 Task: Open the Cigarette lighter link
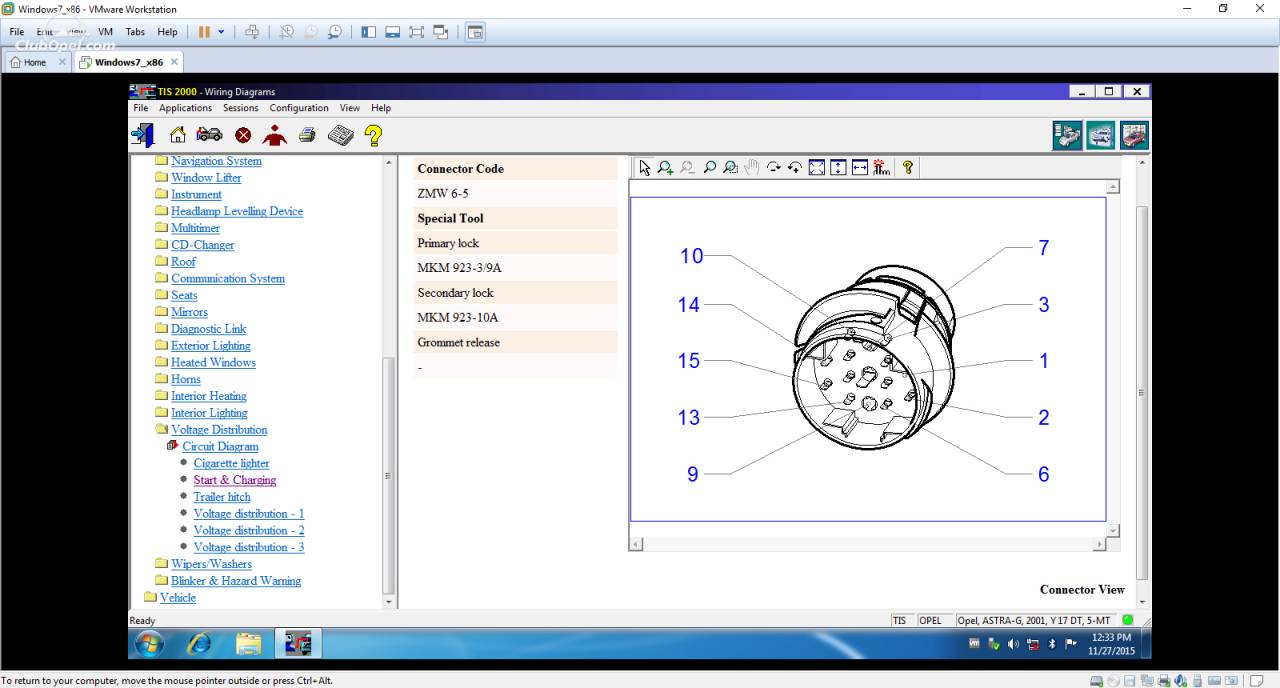click(x=232, y=463)
